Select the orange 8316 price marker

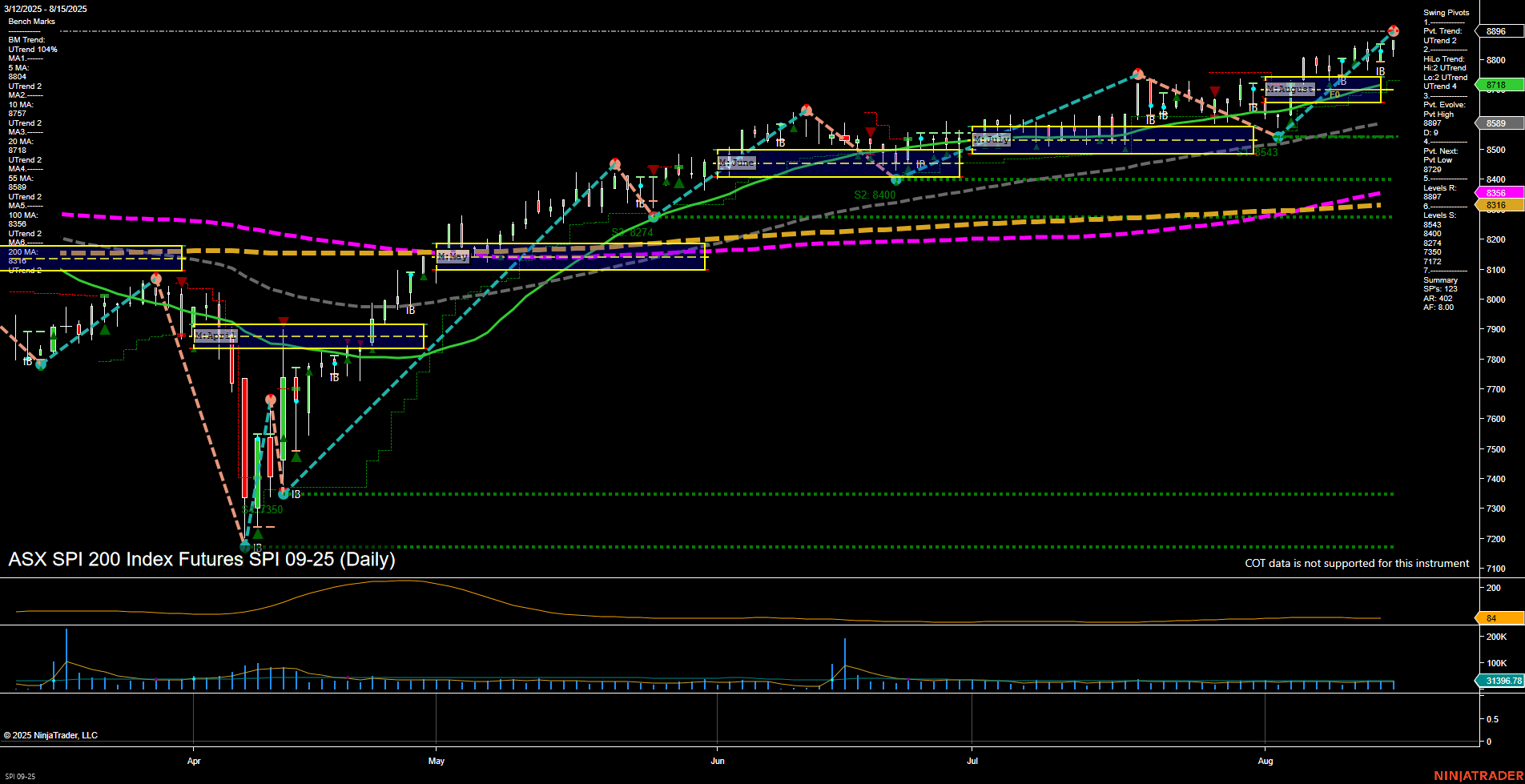pos(1496,206)
